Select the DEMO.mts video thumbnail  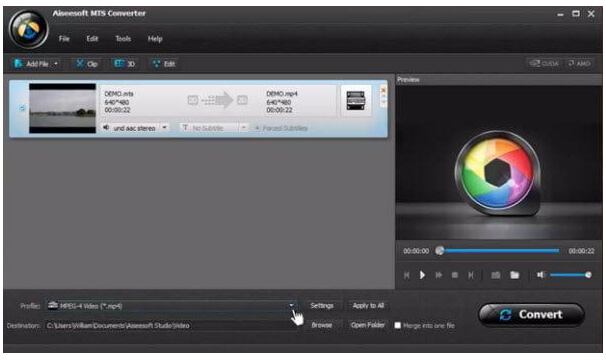62,108
